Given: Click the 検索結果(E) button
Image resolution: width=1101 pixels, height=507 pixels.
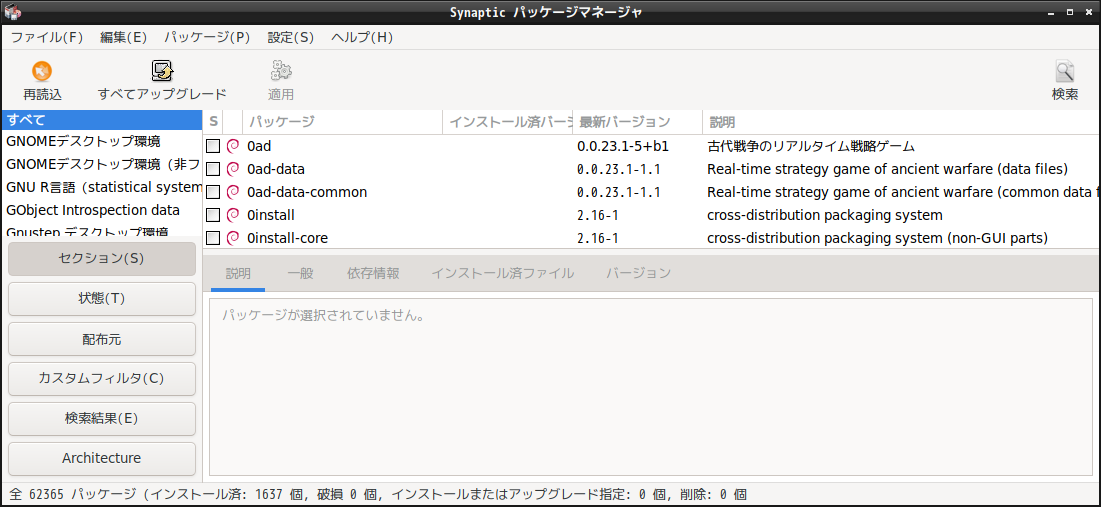Looking at the screenshot, I should [x=102, y=419].
